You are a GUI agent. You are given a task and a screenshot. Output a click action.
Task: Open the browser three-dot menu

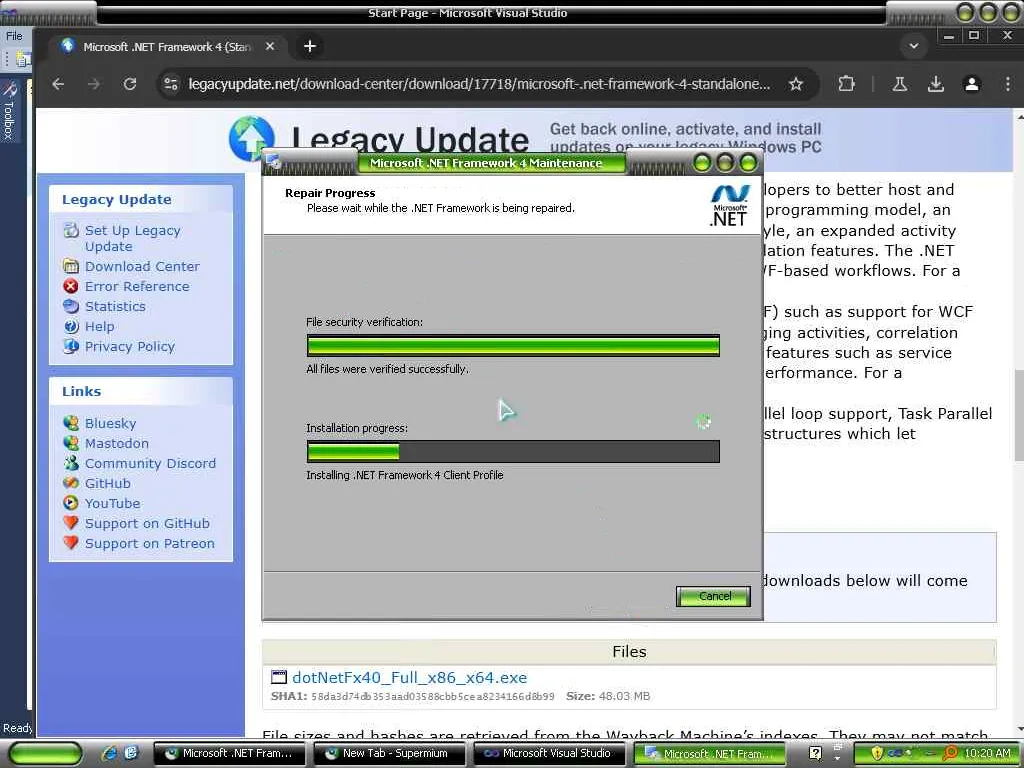click(1008, 84)
